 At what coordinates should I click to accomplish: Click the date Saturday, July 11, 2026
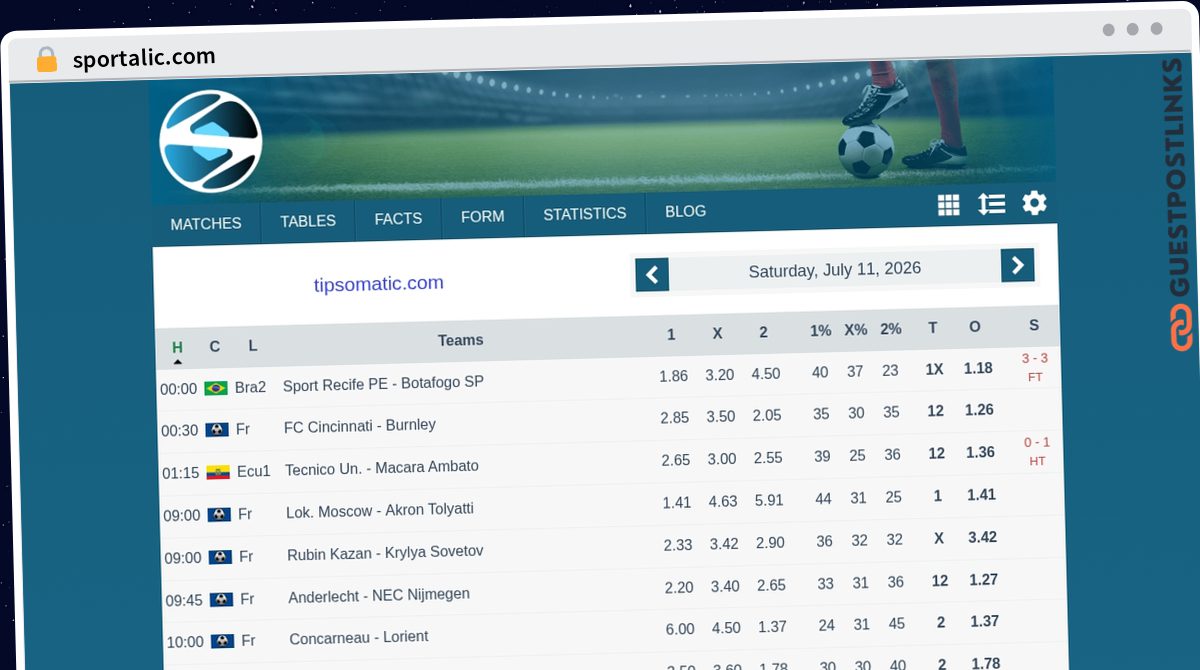(x=835, y=269)
